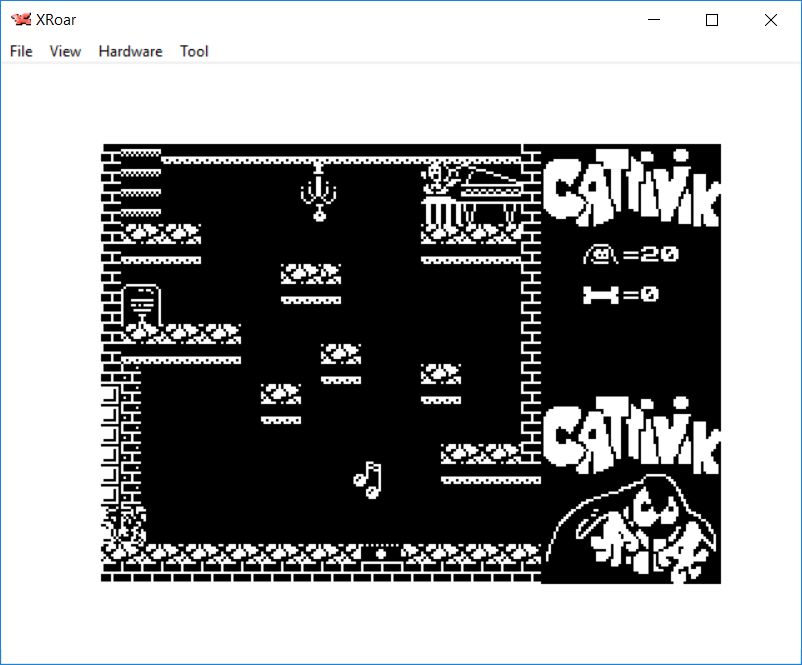The width and height of the screenshot is (802, 665).
Task: Open the File menu
Action: point(21,51)
